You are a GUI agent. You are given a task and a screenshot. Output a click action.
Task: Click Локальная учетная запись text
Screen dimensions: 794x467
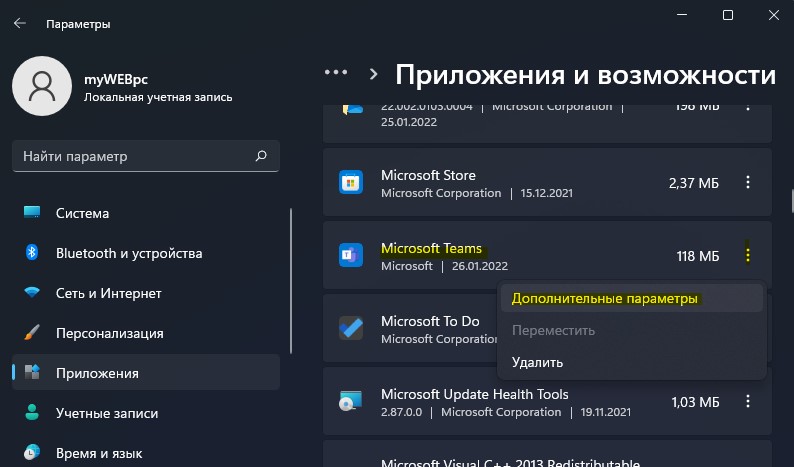coord(158,97)
